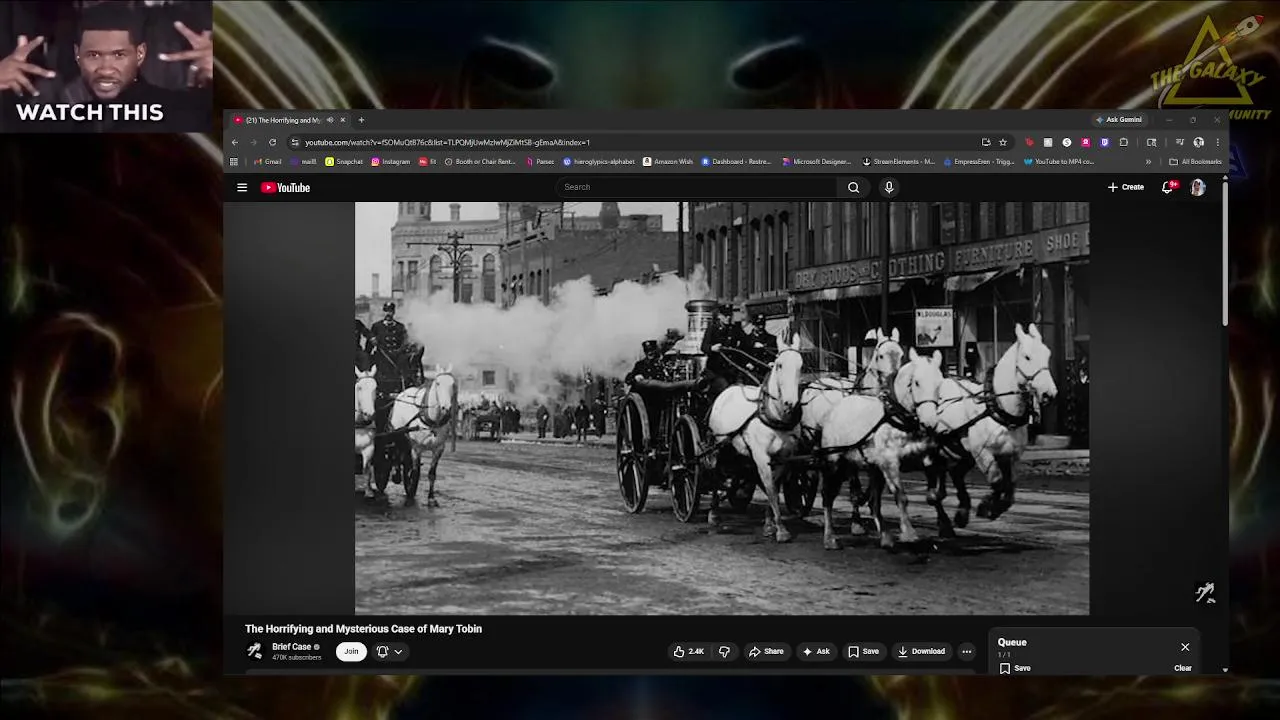Open the Chrome apps grid icon
This screenshot has width=1280, height=720.
pos(234,161)
